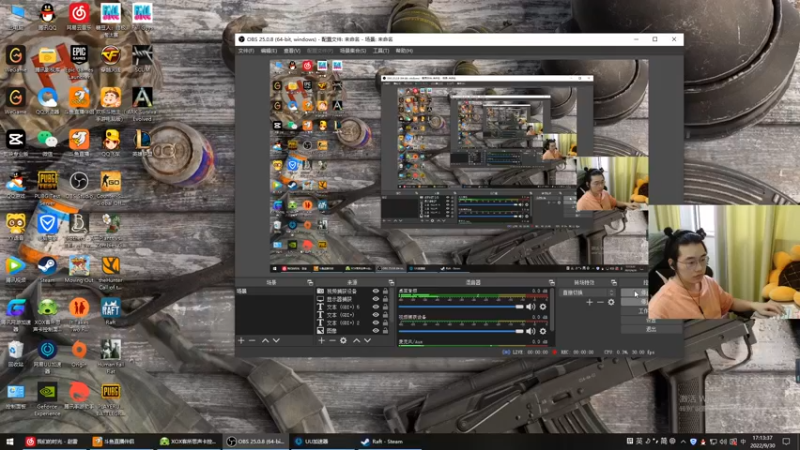Toggle visibility of the image source
The height and width of the screenshot is (450, 800).
click(x=376, y=331)
